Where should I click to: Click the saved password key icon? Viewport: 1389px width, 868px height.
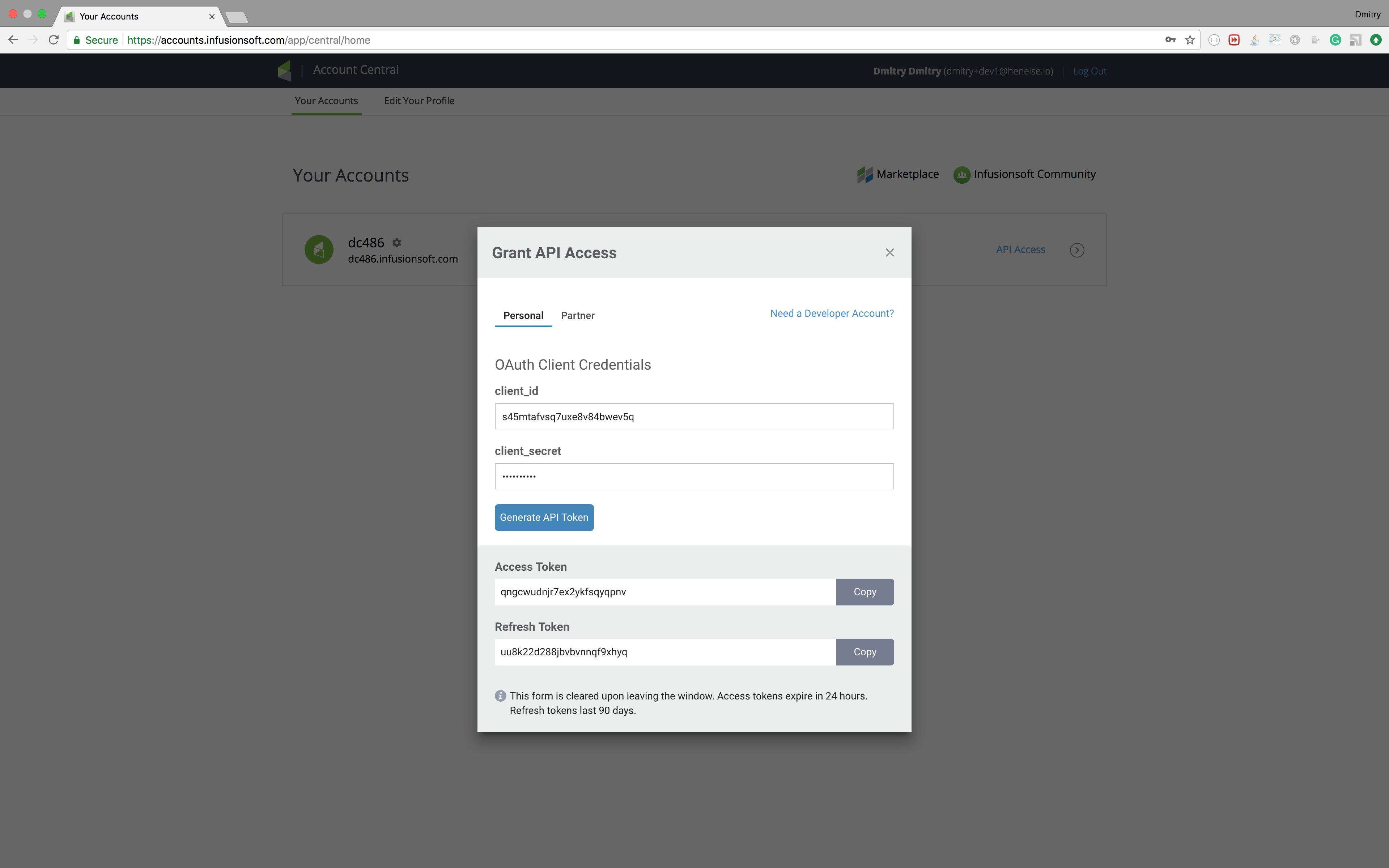coord(1170,40)
